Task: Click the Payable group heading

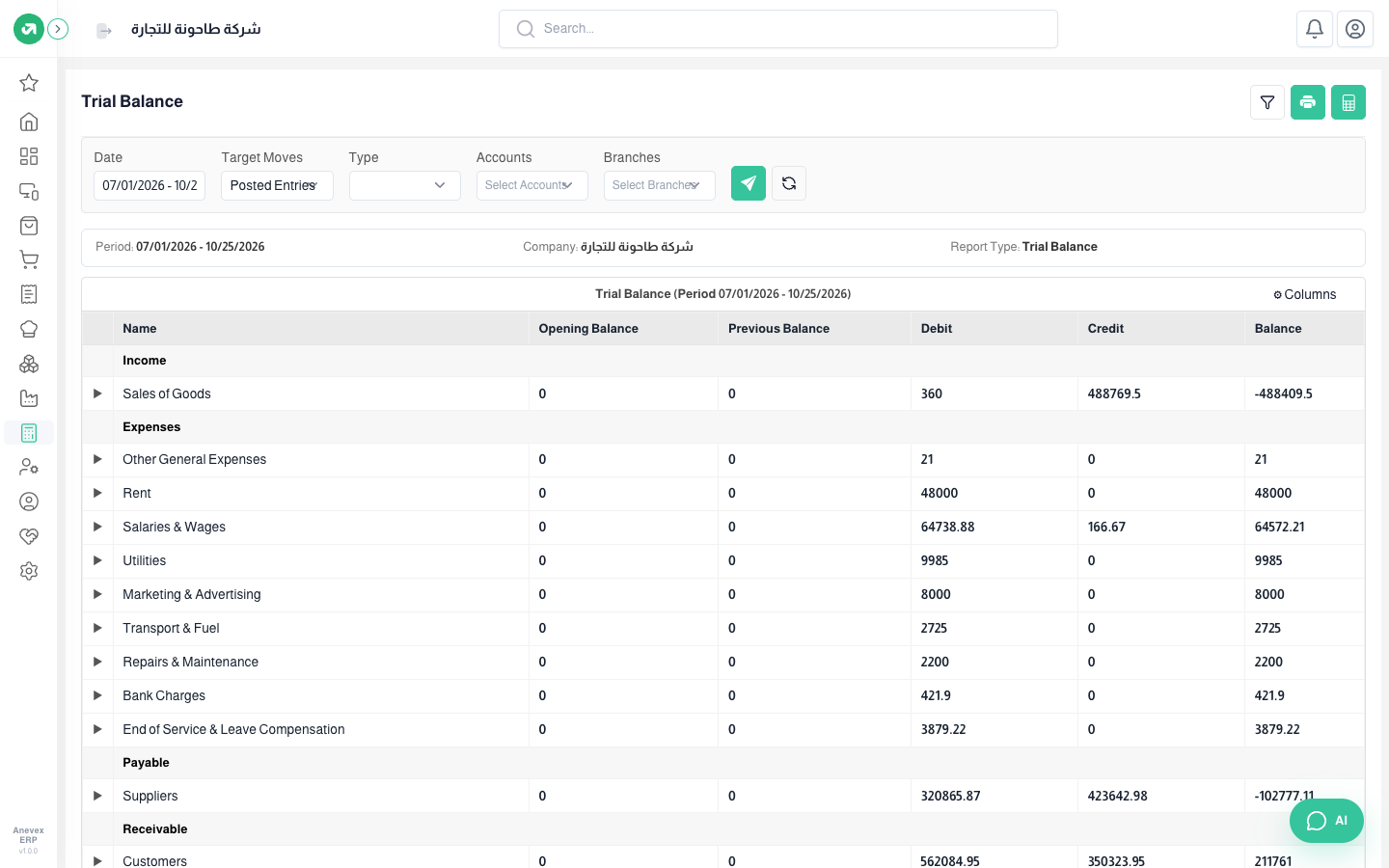Action: [x=146, y=762]
